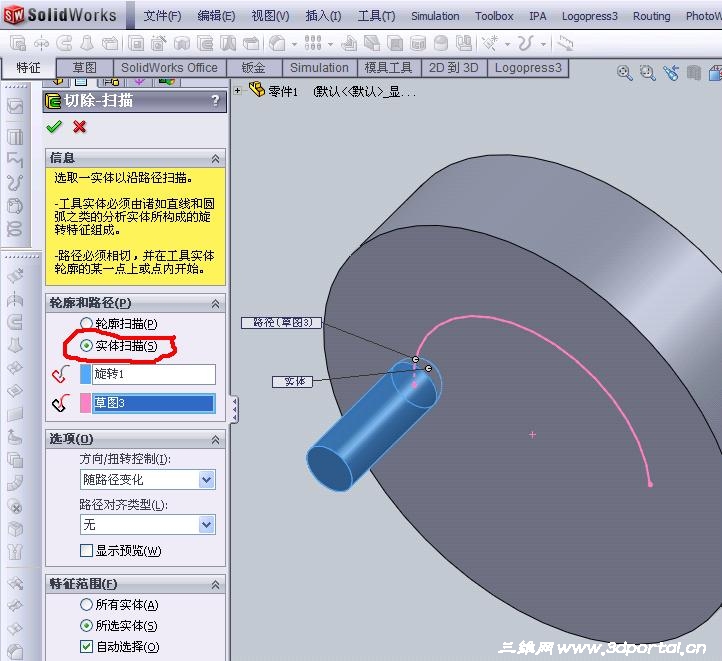Collapse the 信息 section
Screen dimensions: 722x661
215,159
